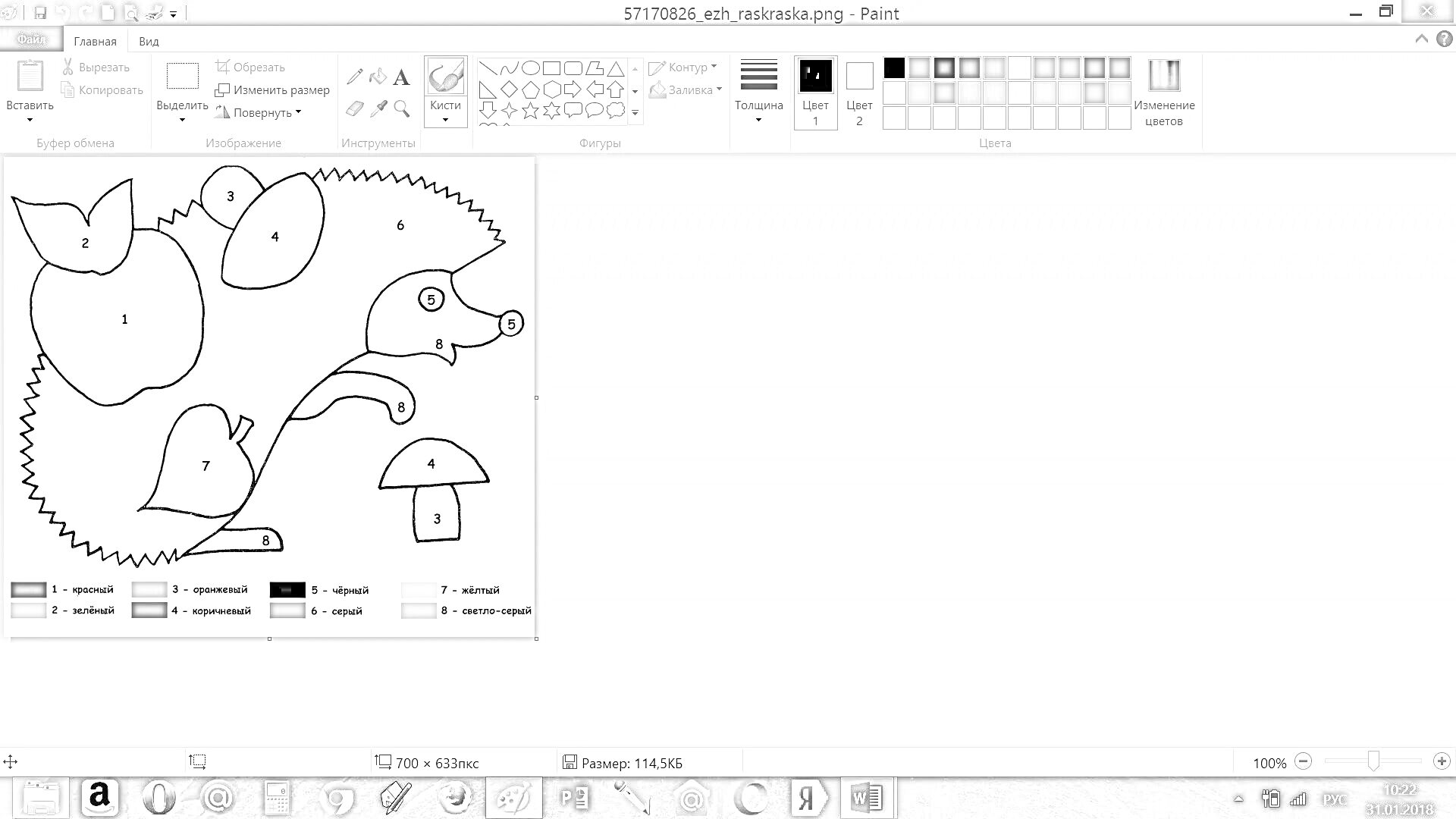The height and width of the screenshot is (819, 1456).
Task: Pick the Color picker eyedropper tool
Action: click(x=378, y=109)
